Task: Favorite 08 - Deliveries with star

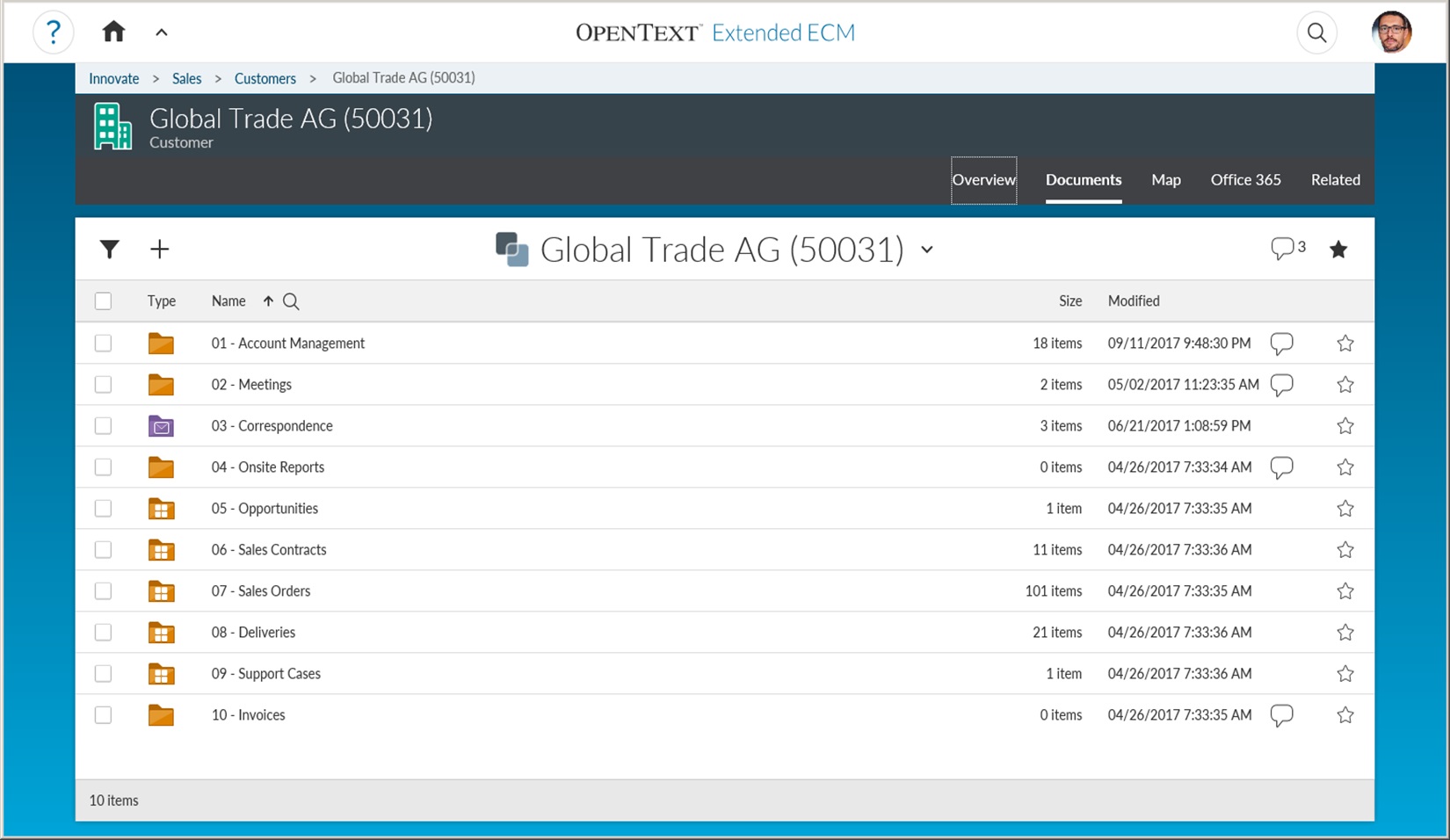Action: tap(1345, 633)
